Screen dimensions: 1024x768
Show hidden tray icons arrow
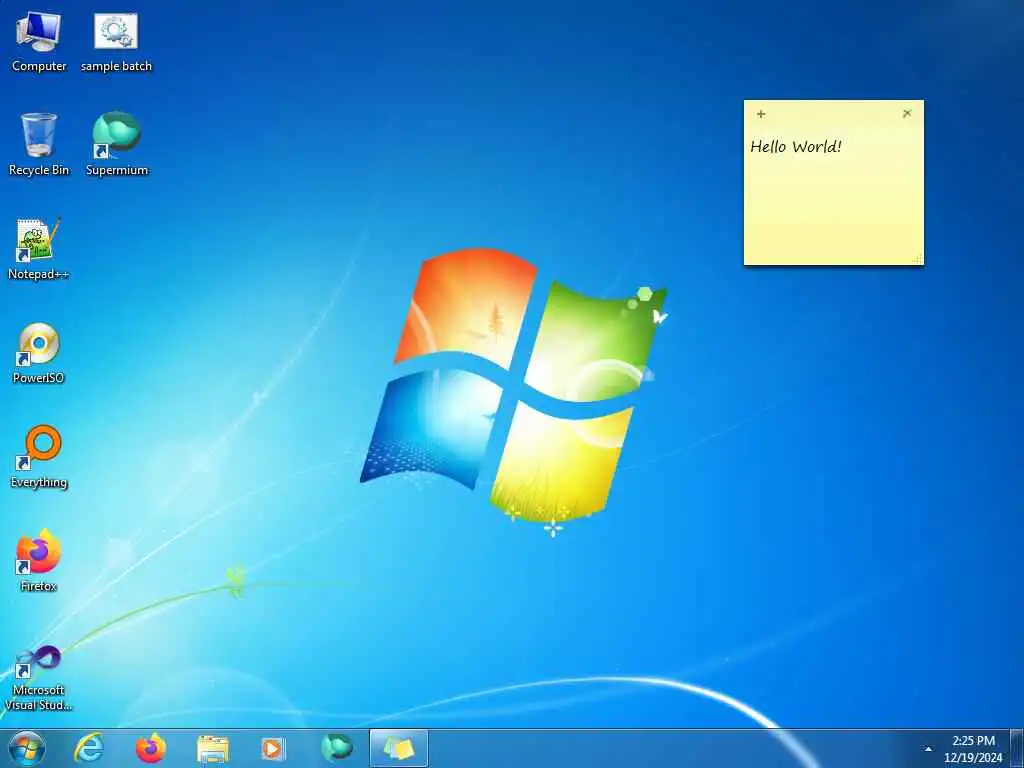pos(928,749)
